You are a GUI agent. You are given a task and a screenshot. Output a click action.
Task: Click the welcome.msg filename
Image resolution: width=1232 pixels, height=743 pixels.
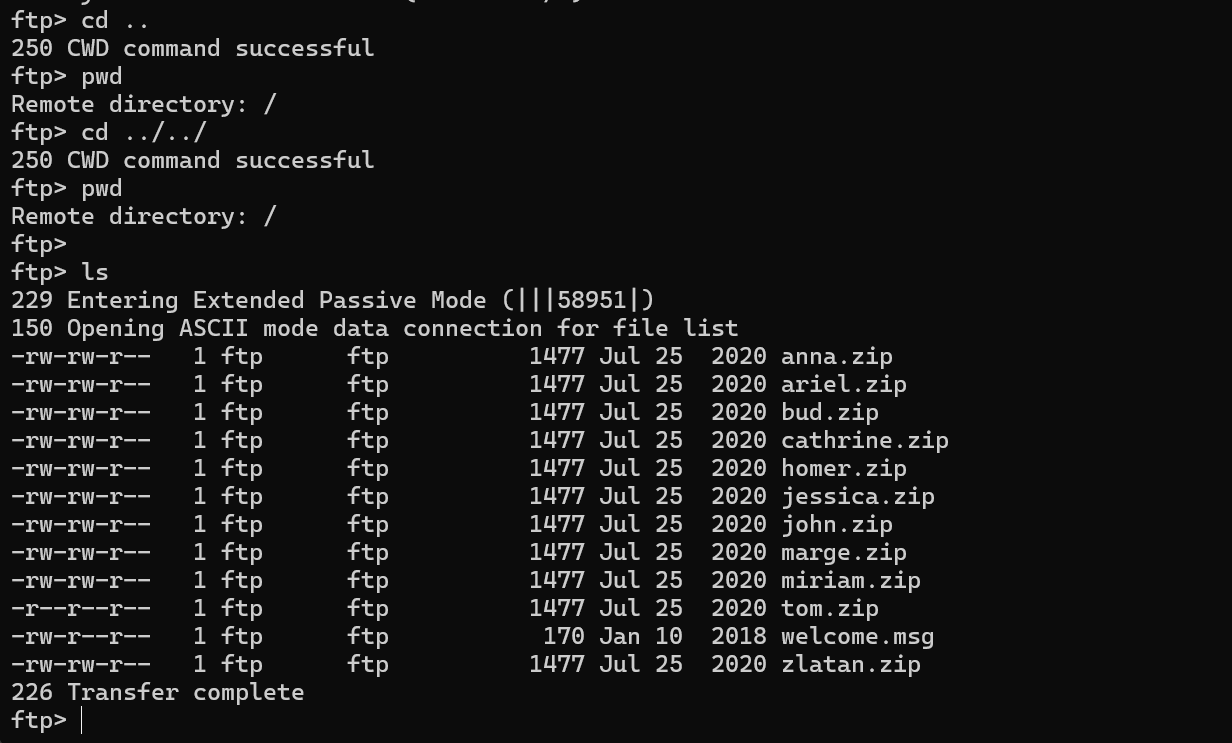pyautogui.click(x=857, y=637)
